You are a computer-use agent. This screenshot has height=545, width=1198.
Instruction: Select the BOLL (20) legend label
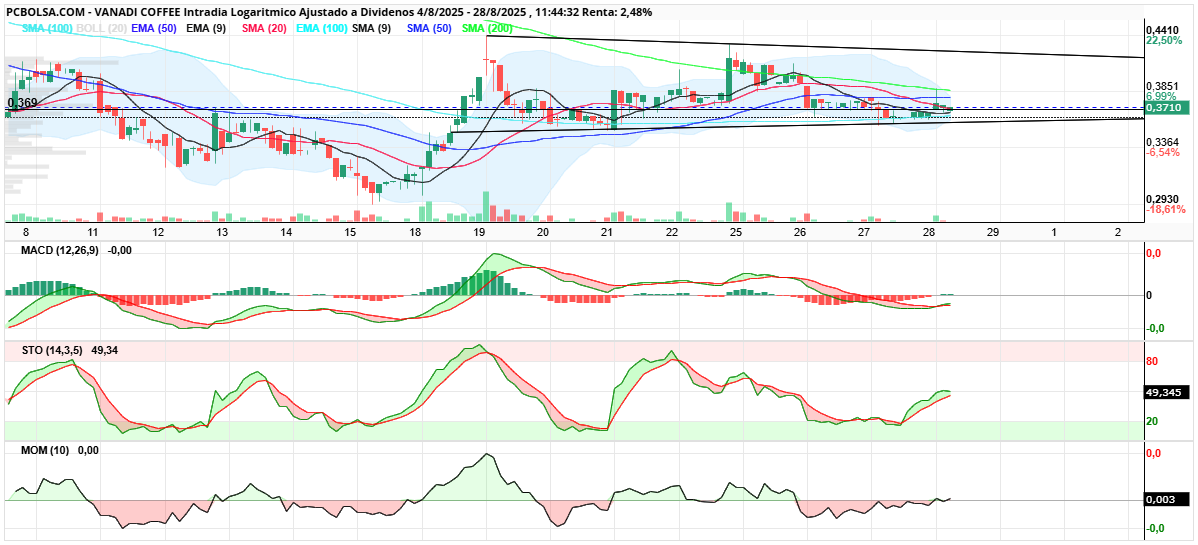tap(102, 28)
